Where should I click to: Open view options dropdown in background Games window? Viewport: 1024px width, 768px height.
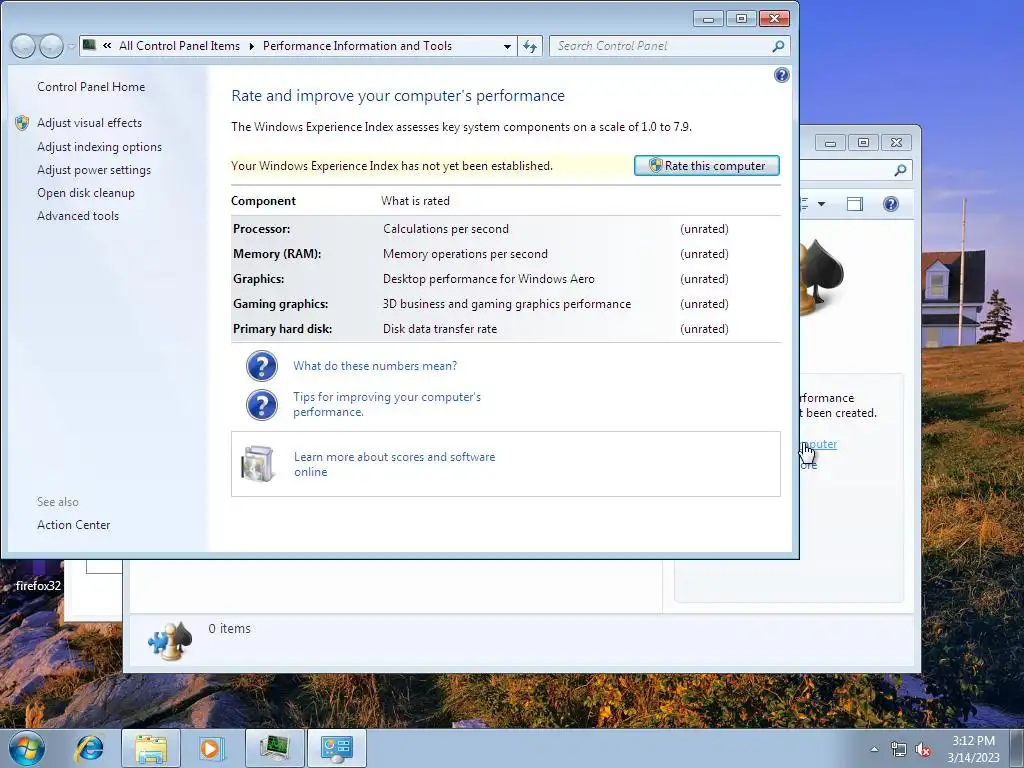click(x=821, y=204)
